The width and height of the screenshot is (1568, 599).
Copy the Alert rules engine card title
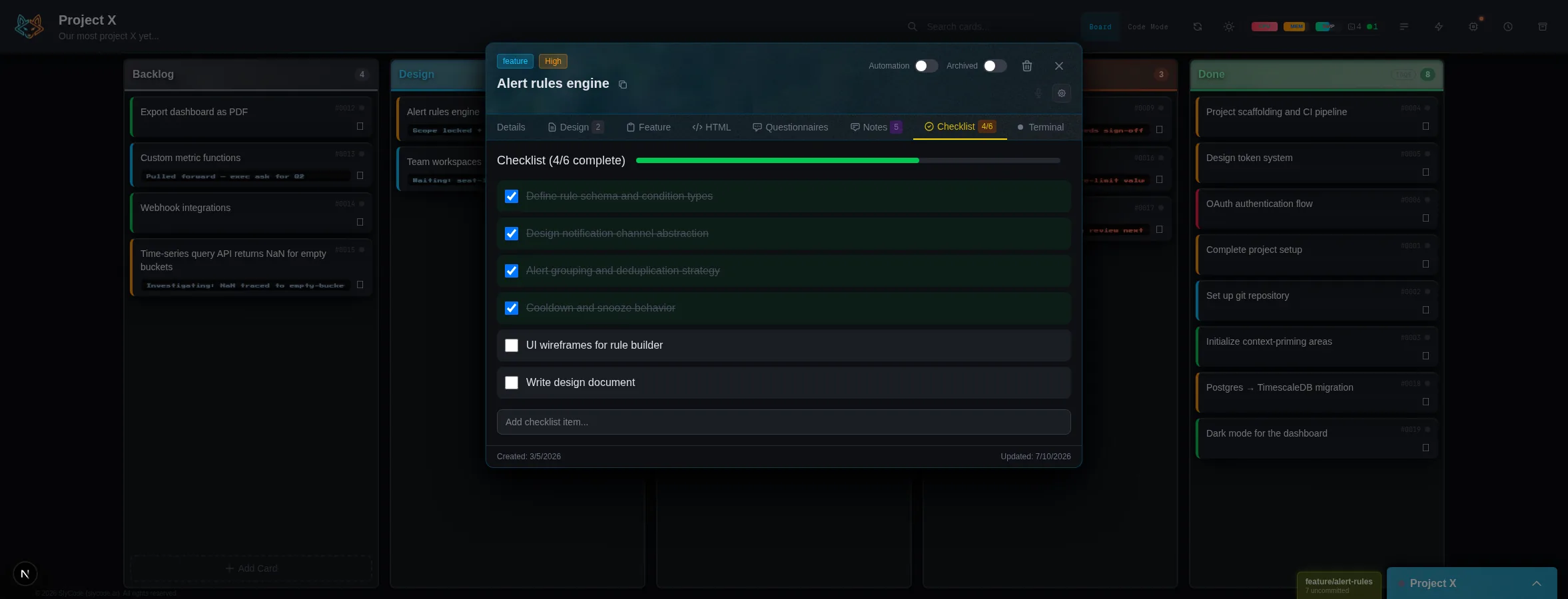(623, 85)
